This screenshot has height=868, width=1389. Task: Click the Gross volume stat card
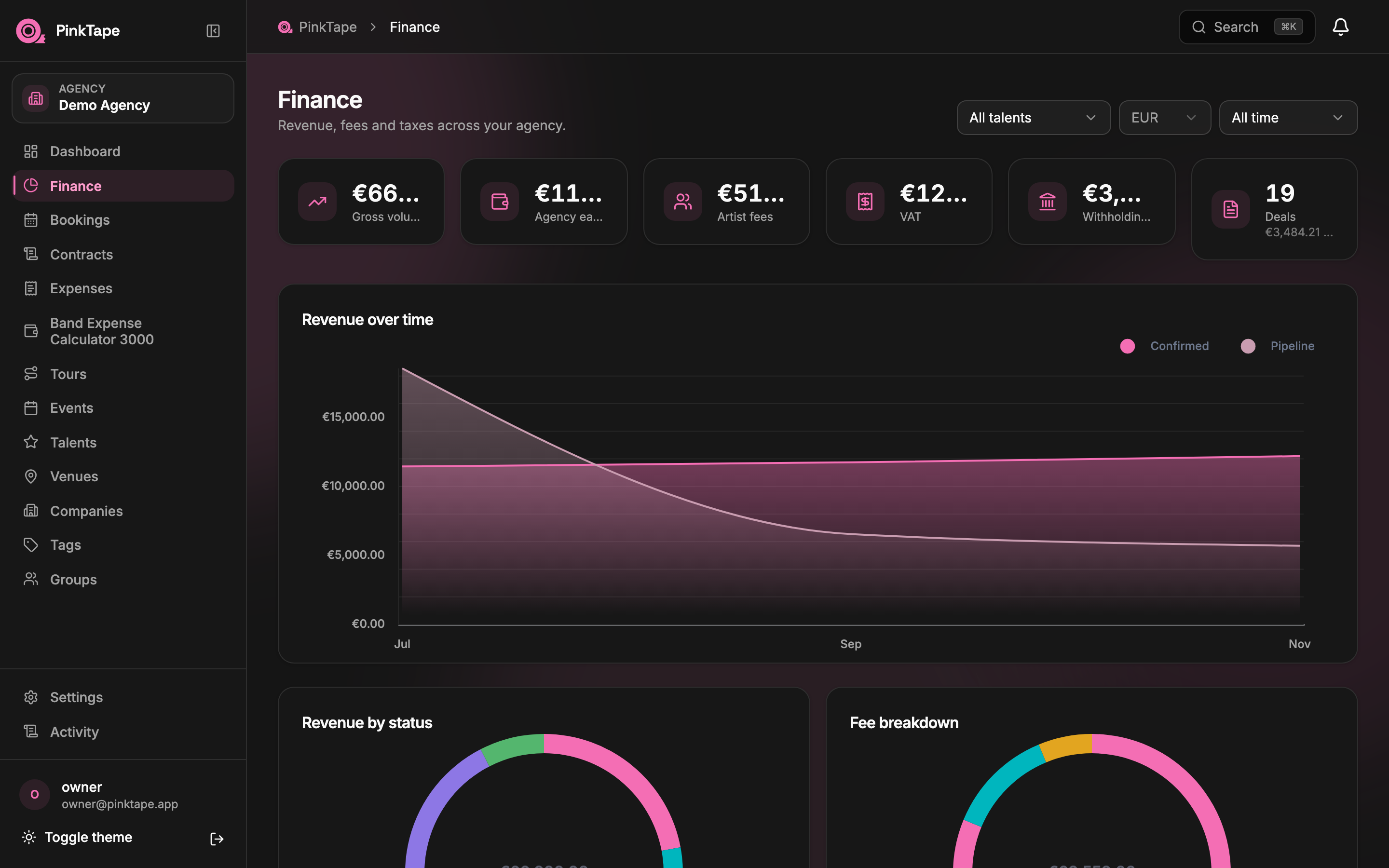pyautogui.click(x=361, y=202)
